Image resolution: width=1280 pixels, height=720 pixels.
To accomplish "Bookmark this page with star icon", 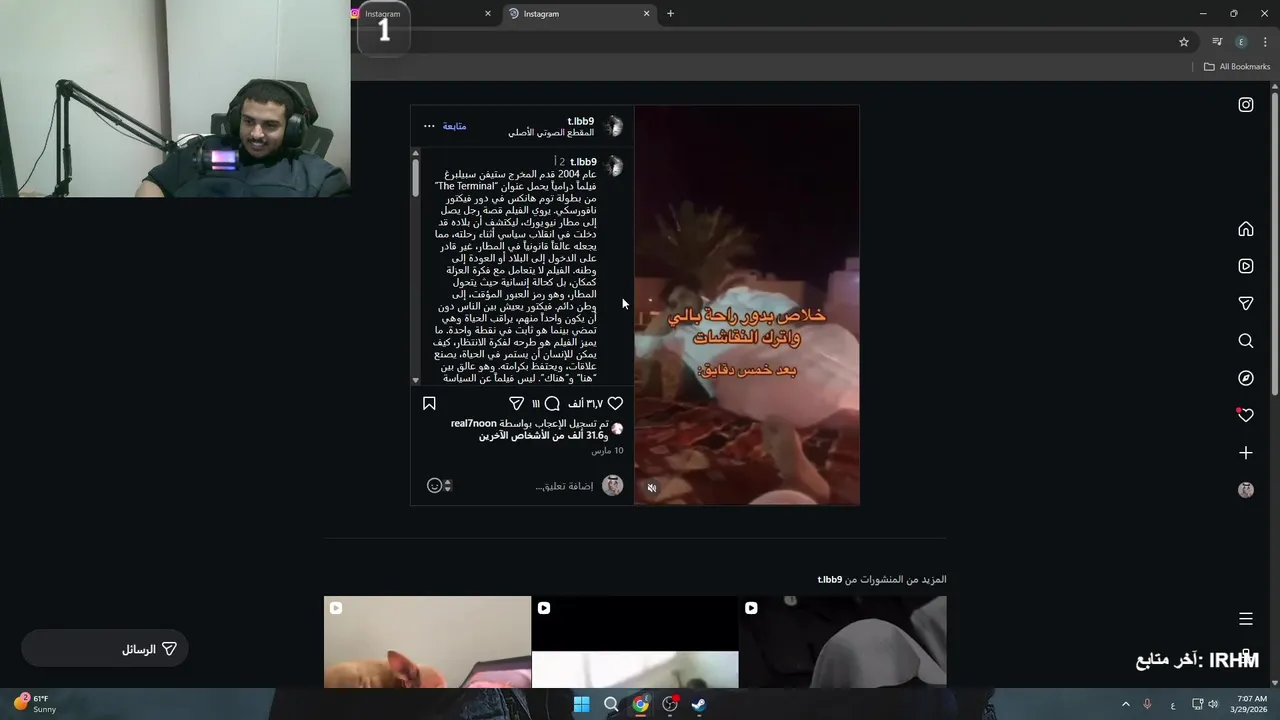I will [1184, 42].
